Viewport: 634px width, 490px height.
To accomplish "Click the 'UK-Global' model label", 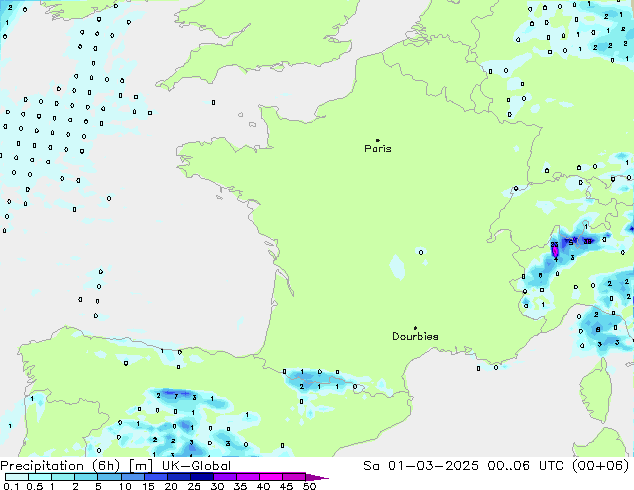I will pos(197,466).
